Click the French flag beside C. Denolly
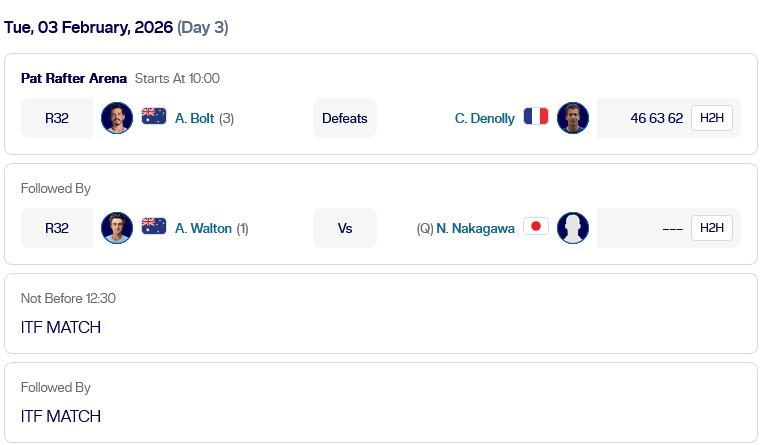Viewport: 764px width, 445px height. coord(536,117)
